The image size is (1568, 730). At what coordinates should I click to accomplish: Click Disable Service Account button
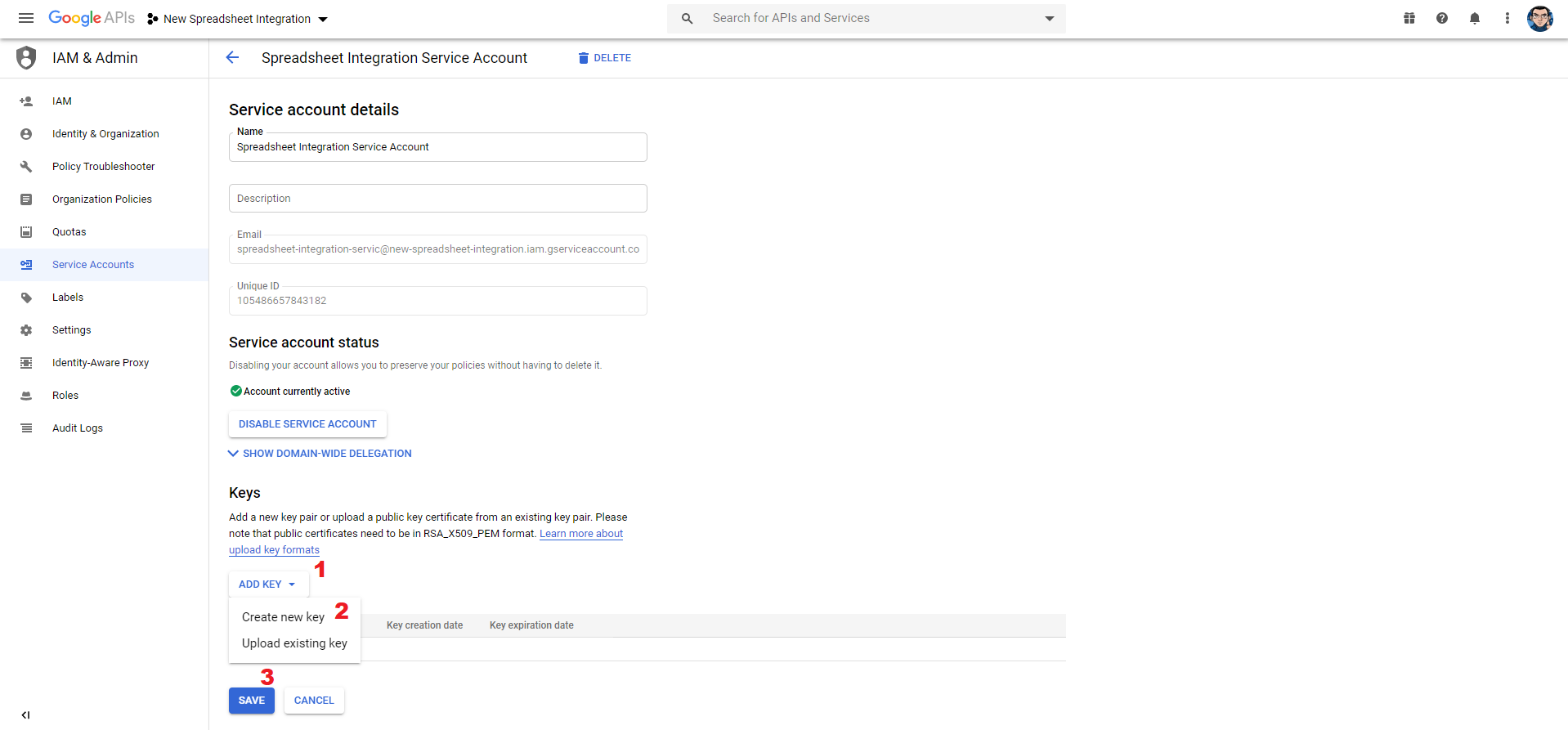coord(307,424)
